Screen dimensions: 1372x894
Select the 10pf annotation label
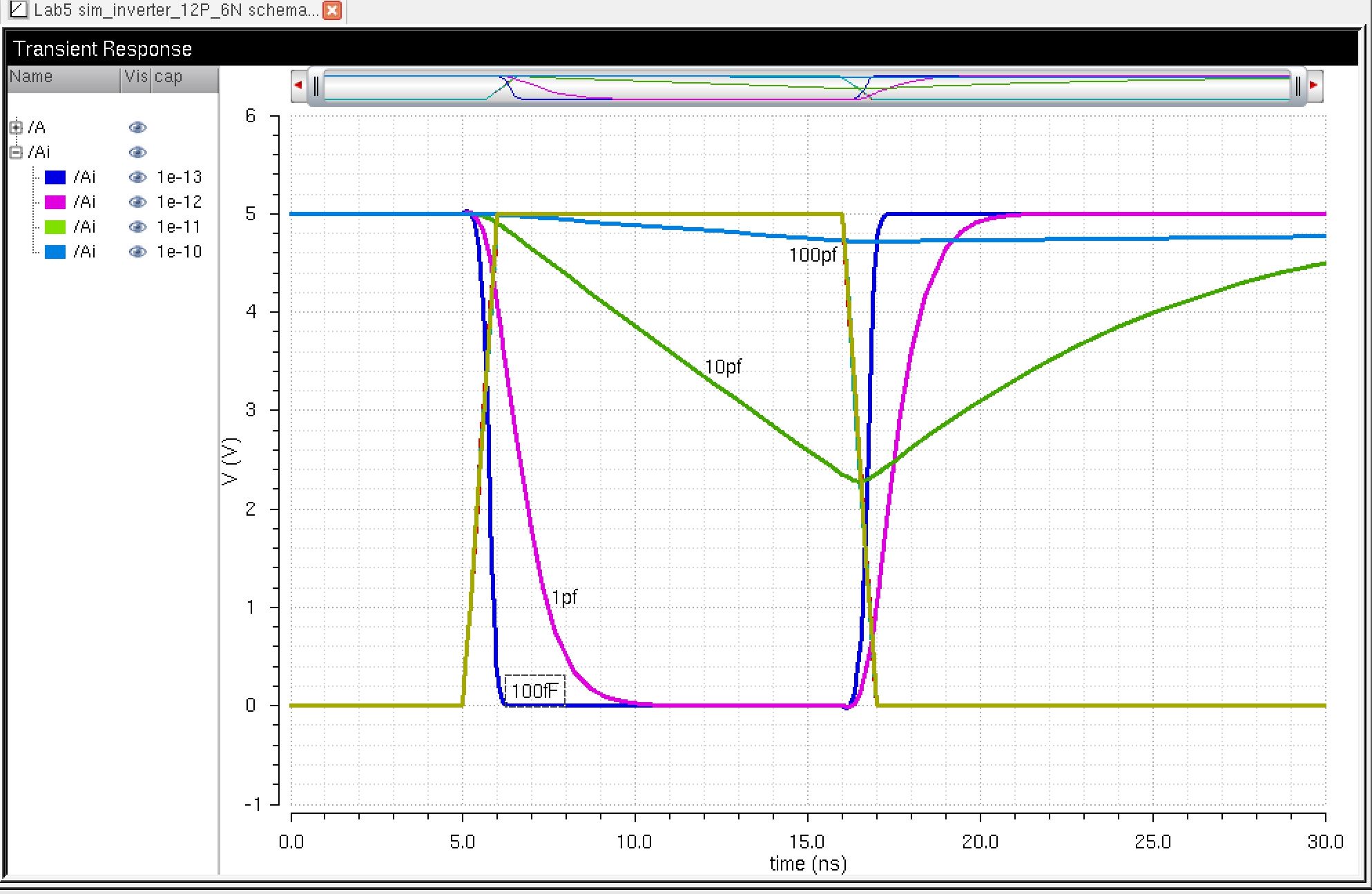pos(723,367)
